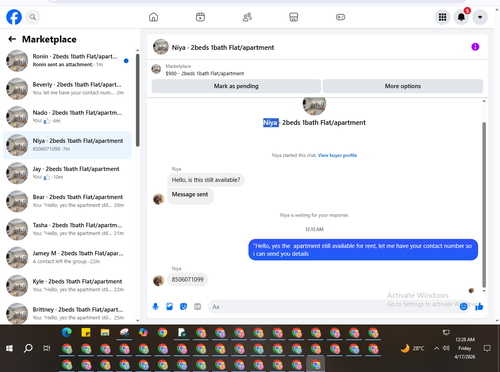Image resolution: width=500 pixels, height=372 pixels.
Task: Open the GIF picker icon
Action: pyautogui.click(x=198, y=306)
